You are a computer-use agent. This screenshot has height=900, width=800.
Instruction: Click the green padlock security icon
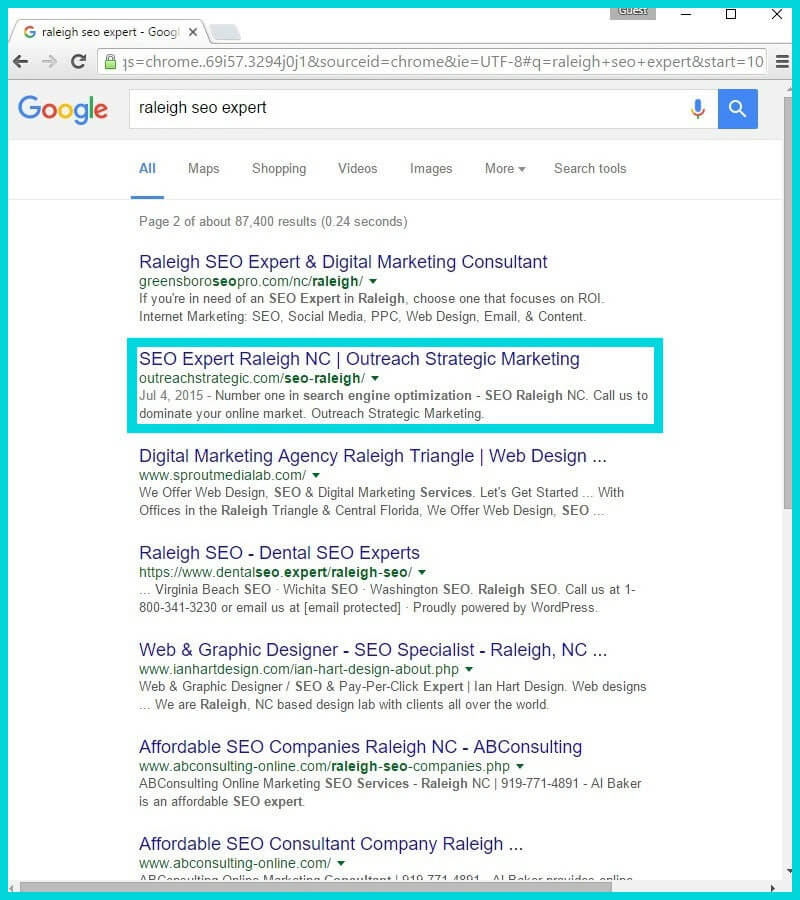pyautogui.click(x=110, y=61)
